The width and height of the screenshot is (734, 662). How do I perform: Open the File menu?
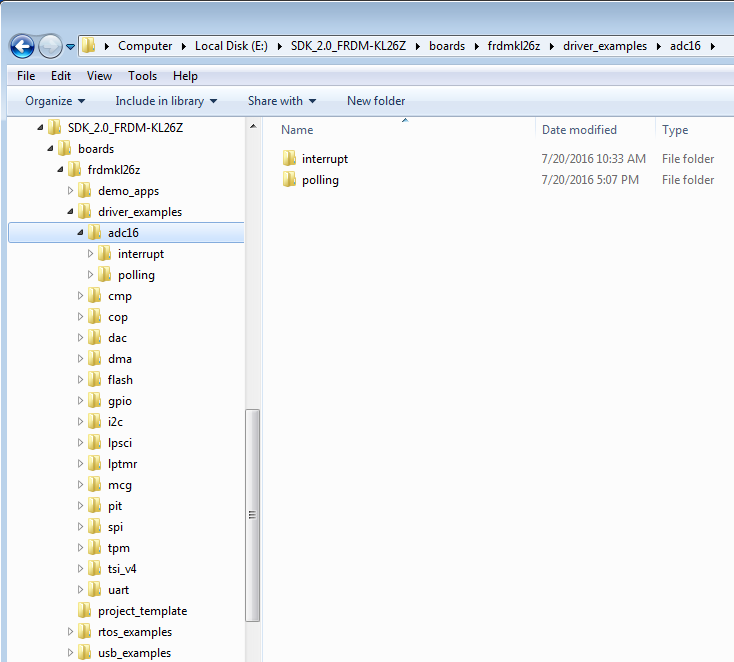26,76
